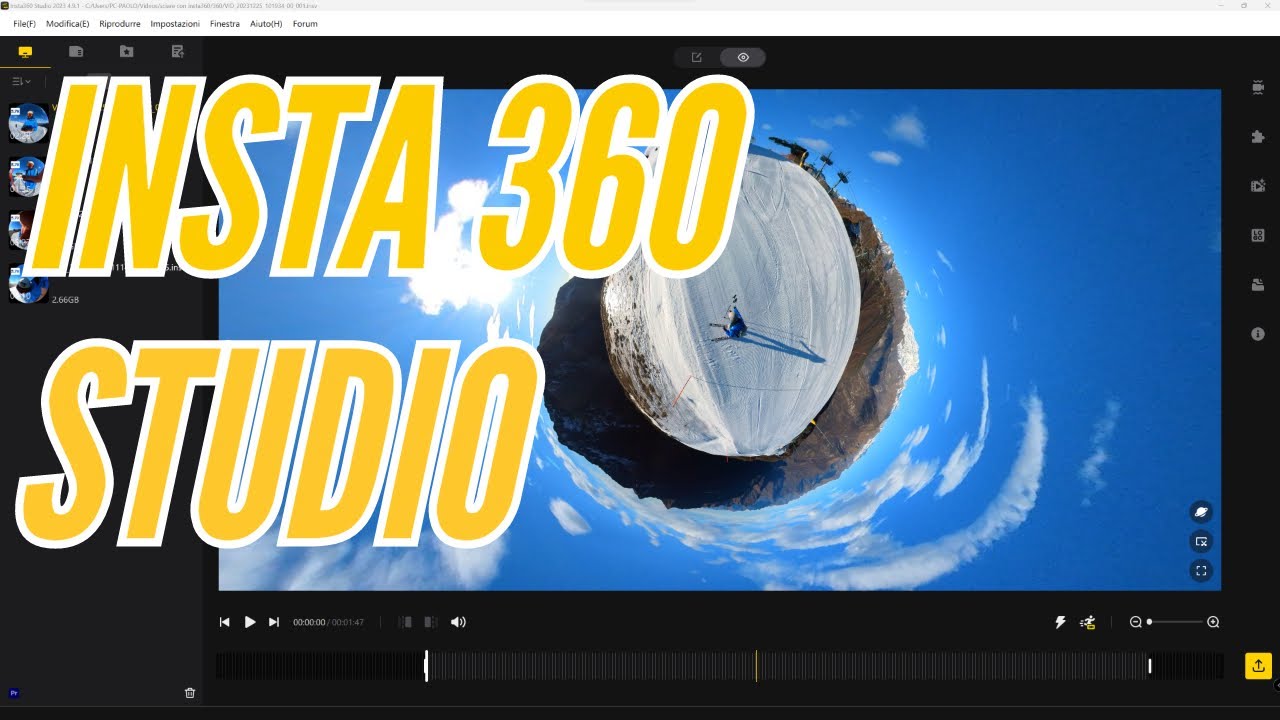Open the File(F) menu

25,23
